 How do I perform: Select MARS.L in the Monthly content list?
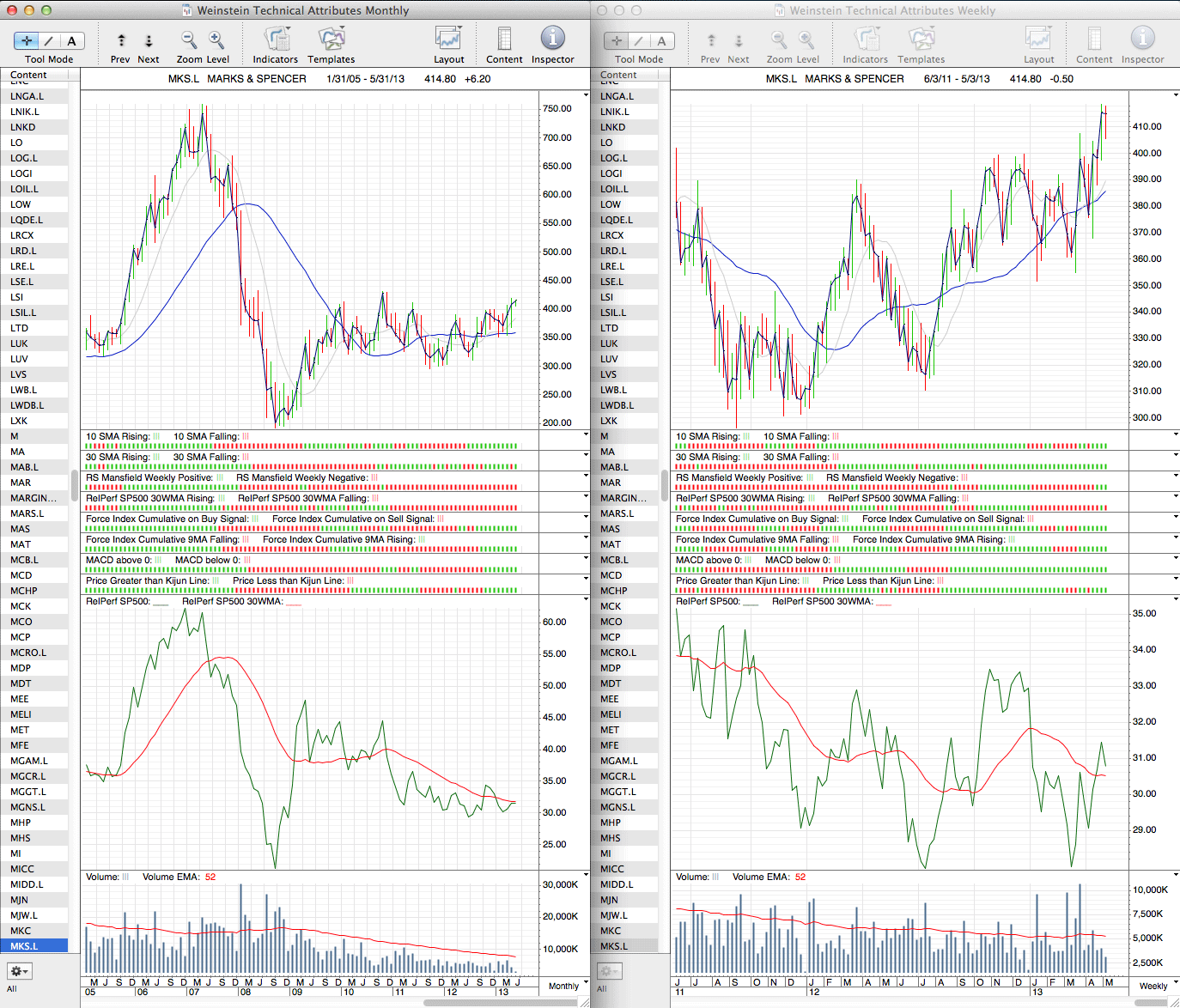click(27, 513)
